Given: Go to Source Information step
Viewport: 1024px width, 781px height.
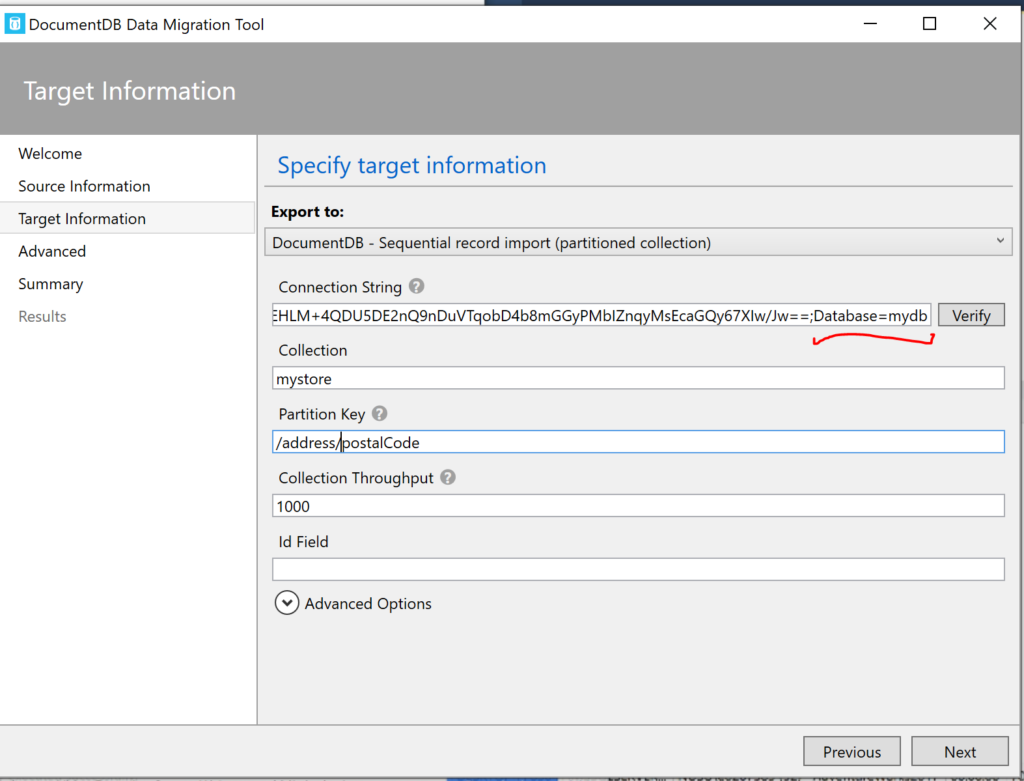Looking at the screenshot, I should click(84, 186).
